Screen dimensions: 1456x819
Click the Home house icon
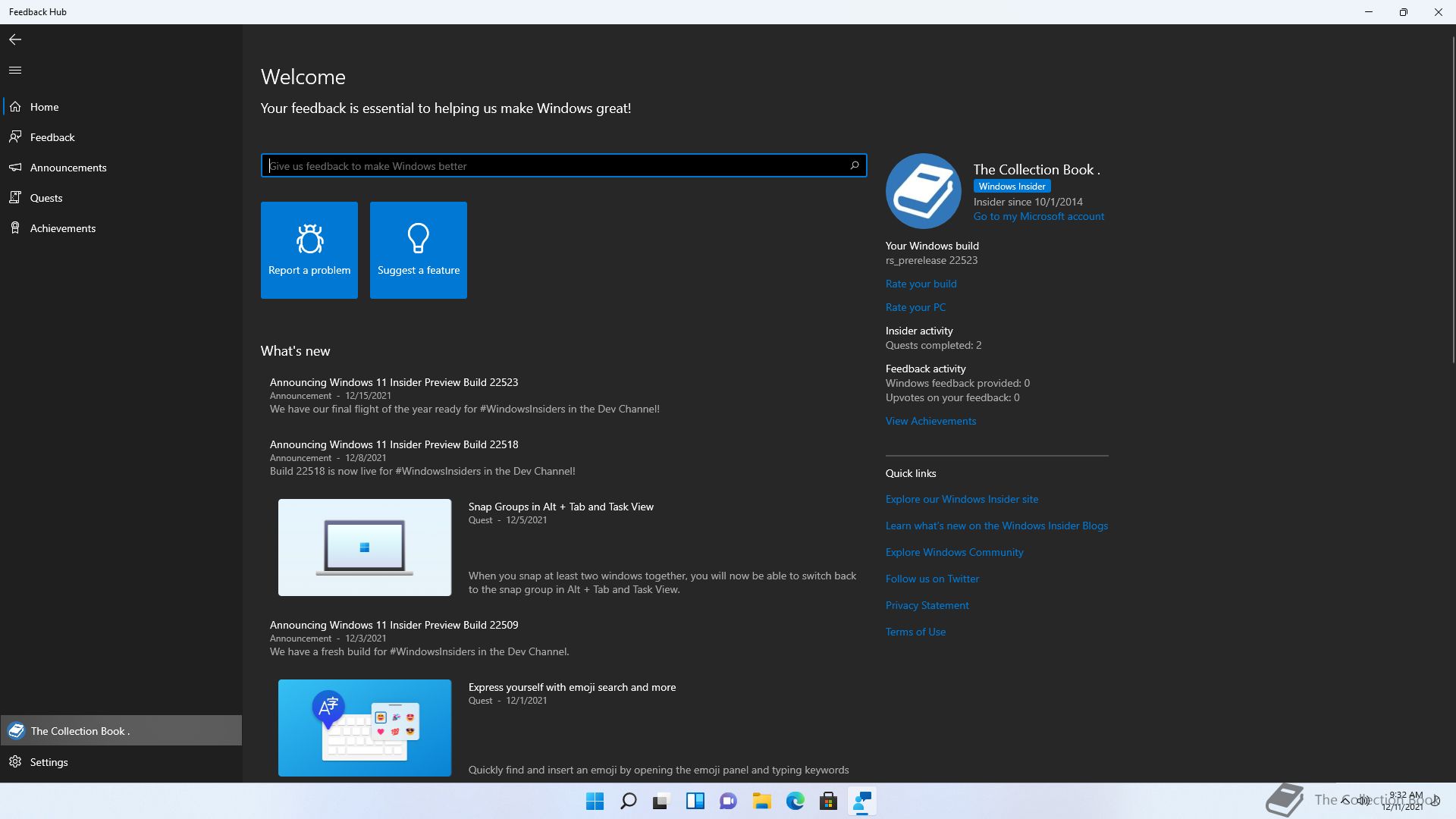point(15,107)
